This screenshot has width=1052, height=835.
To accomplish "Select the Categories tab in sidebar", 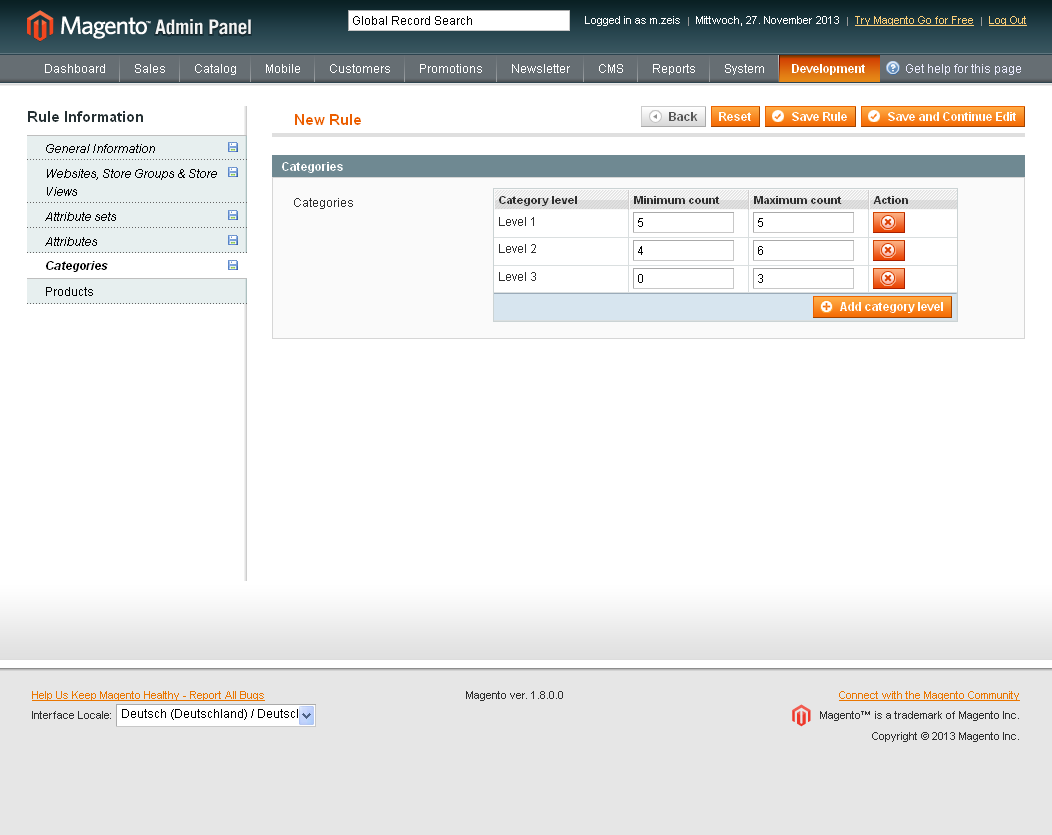I will pyautogui.click(x=137, y=266).
